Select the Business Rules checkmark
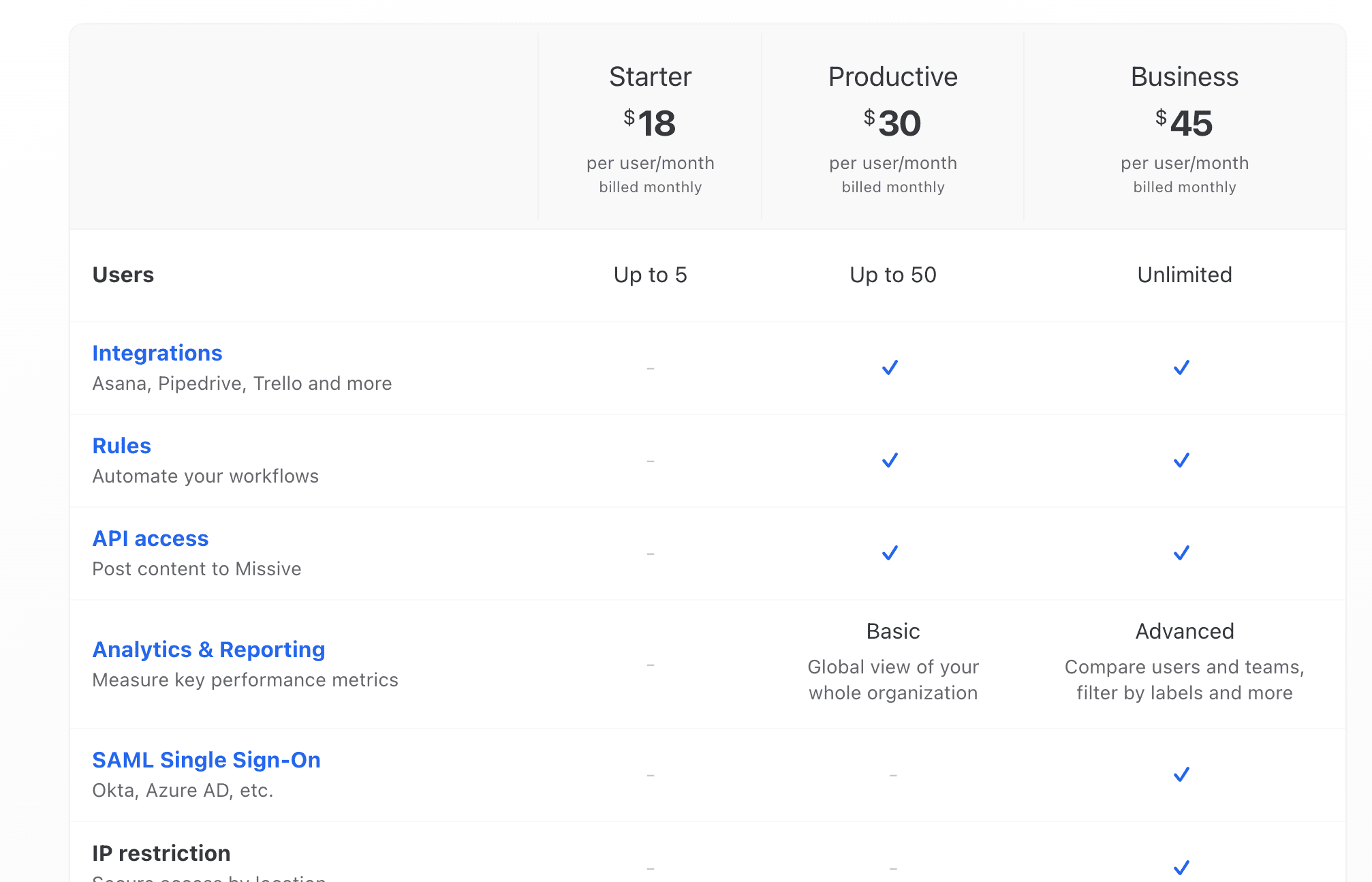 click(1183, 460)
